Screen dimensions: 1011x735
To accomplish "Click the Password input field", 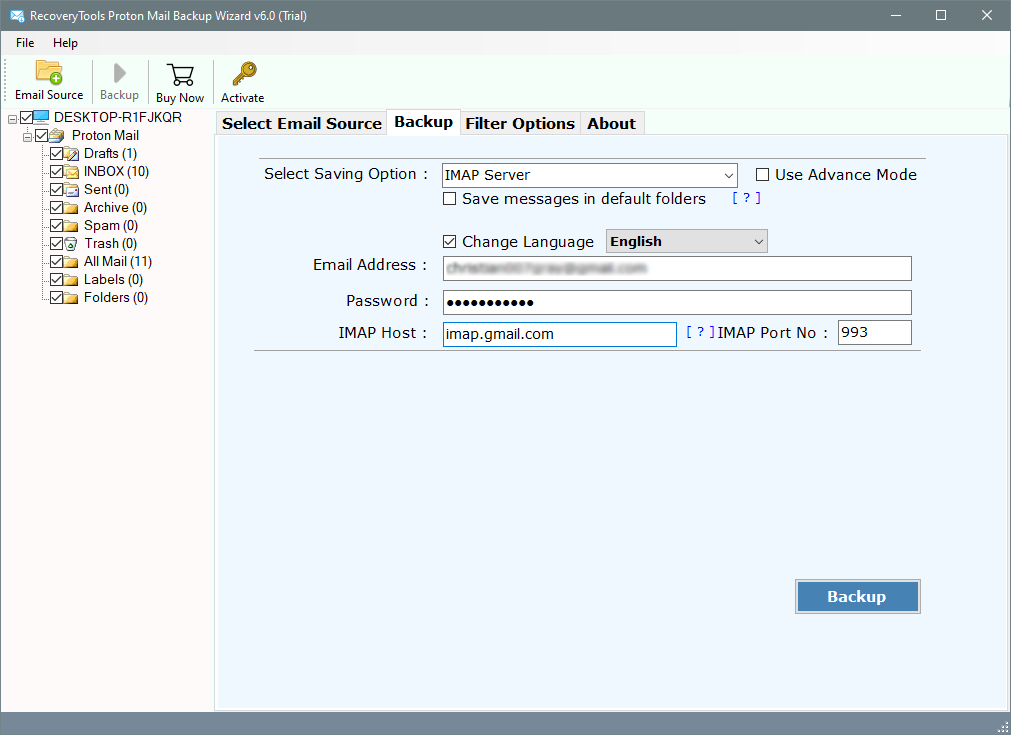I will click(x=677, y=302).
